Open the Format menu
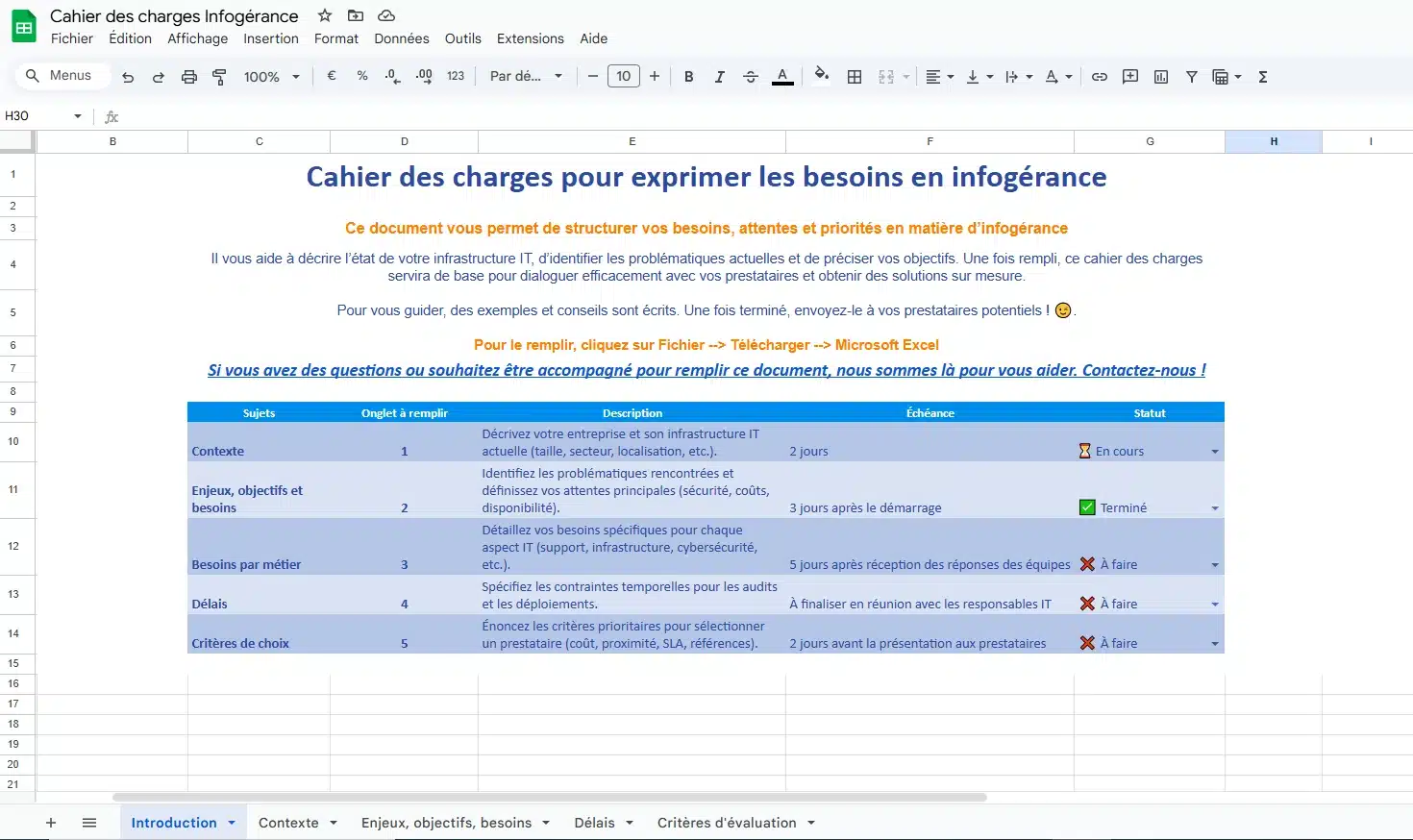 coord(336,38)
